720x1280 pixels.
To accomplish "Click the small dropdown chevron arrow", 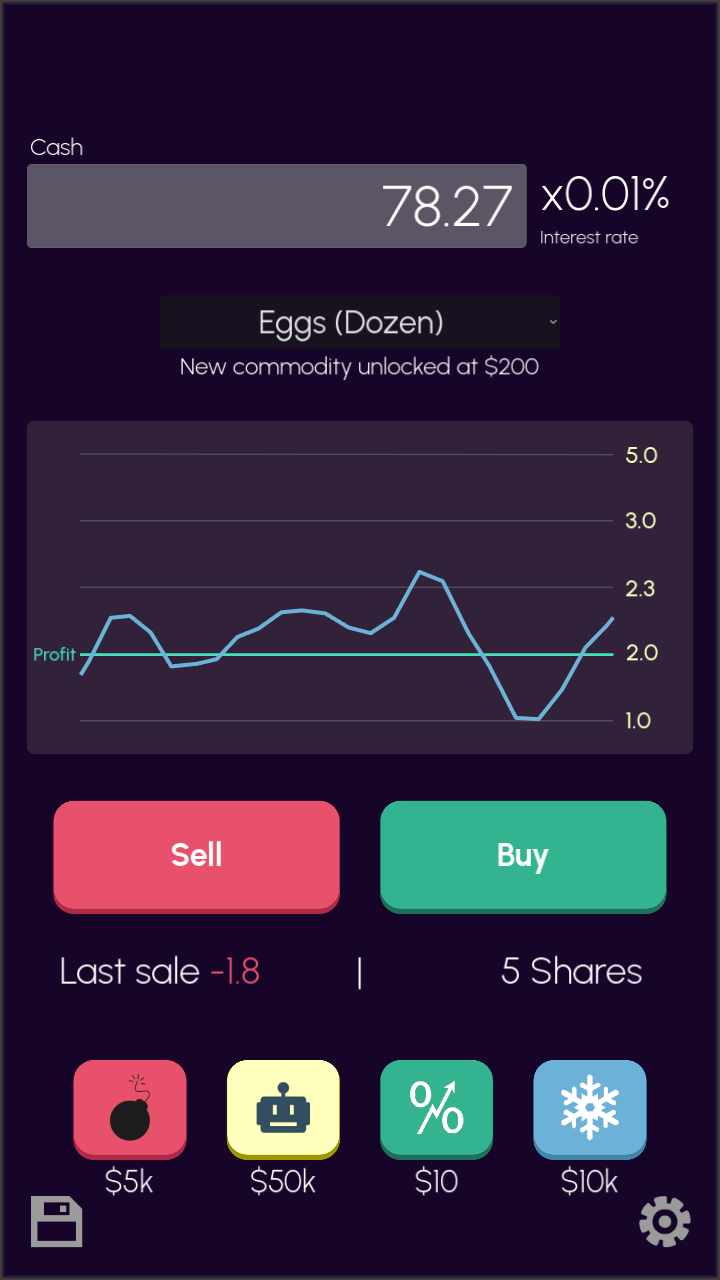I will pos(553,322).
